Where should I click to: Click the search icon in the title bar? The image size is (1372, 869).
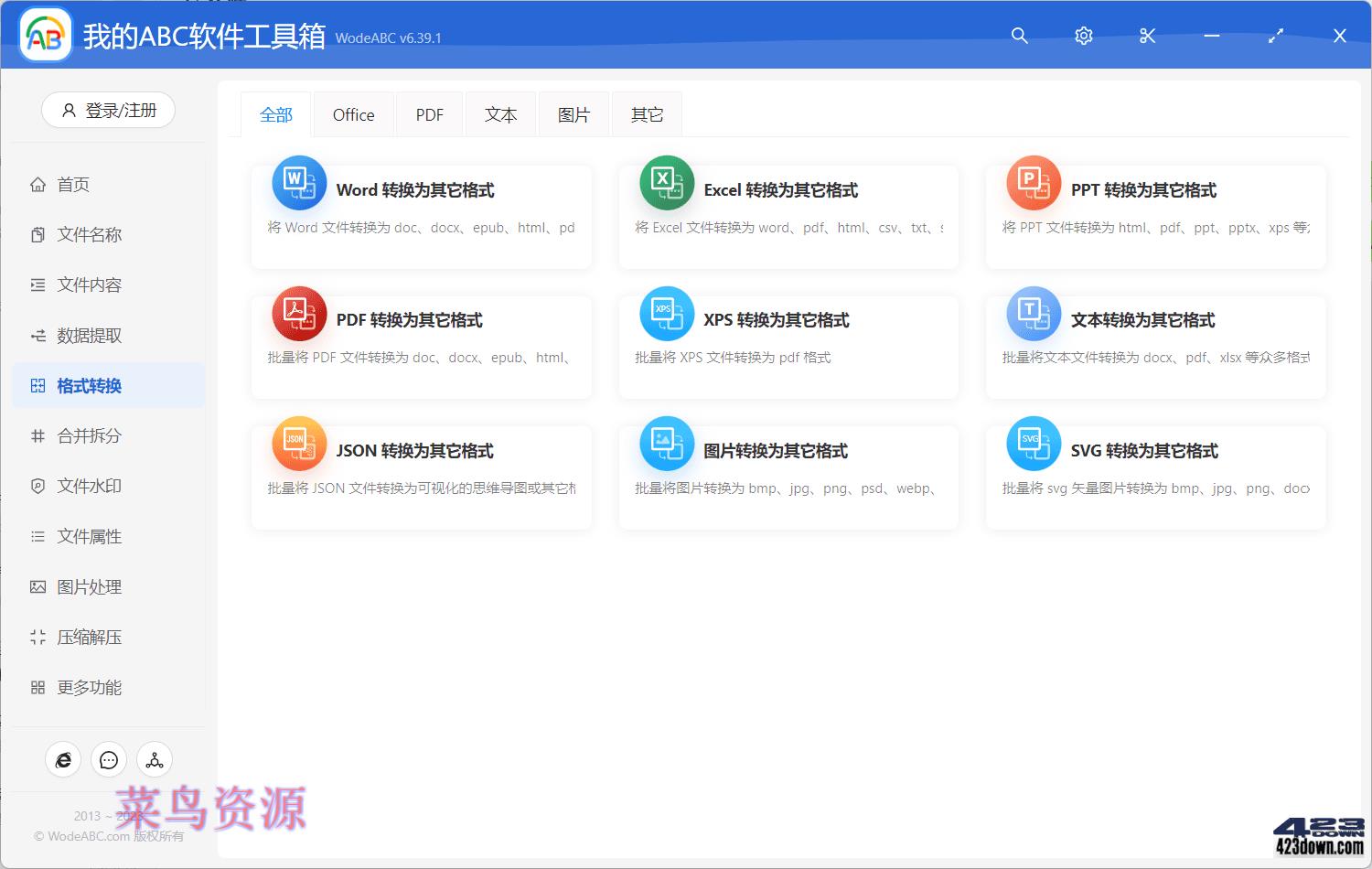(1019, 36)
